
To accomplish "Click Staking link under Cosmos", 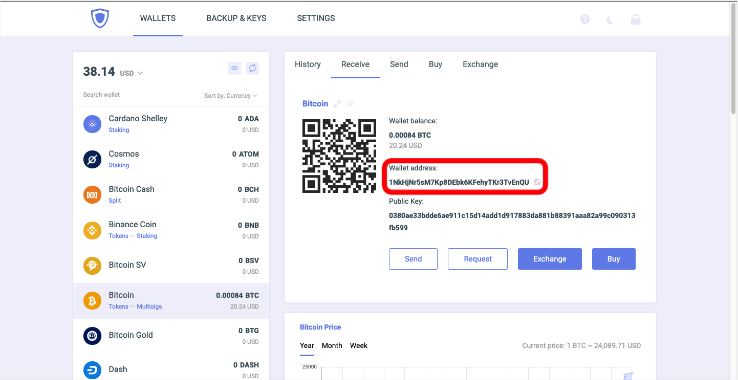I will point(119,165).
